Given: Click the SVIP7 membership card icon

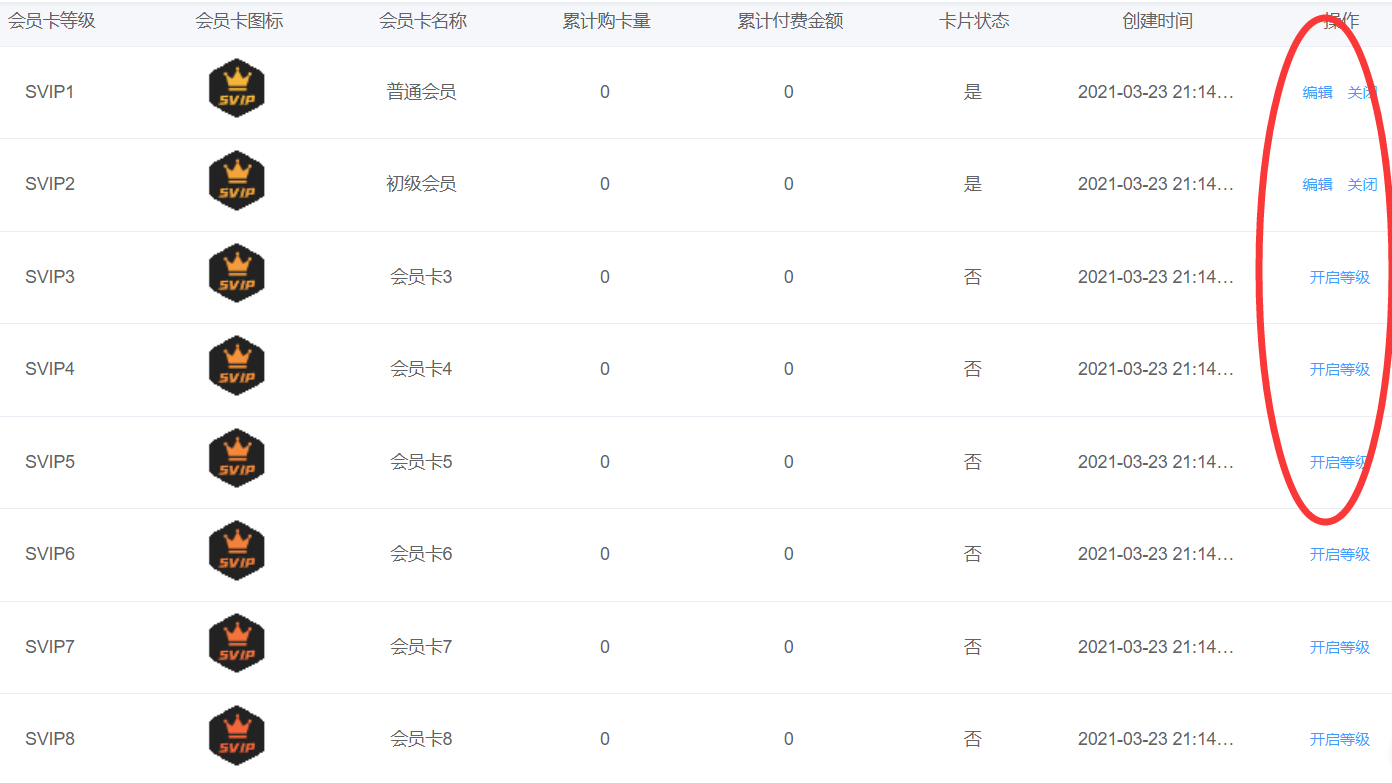Looking at the screenshot, I should coord(237,643).
